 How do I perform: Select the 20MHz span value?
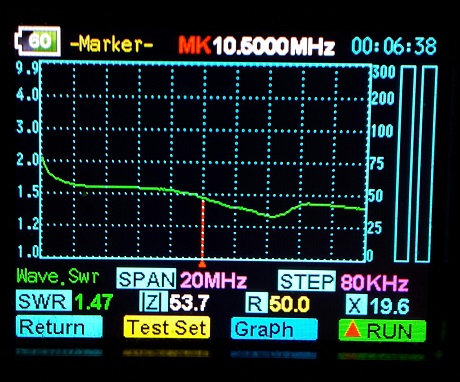[213, 281]
